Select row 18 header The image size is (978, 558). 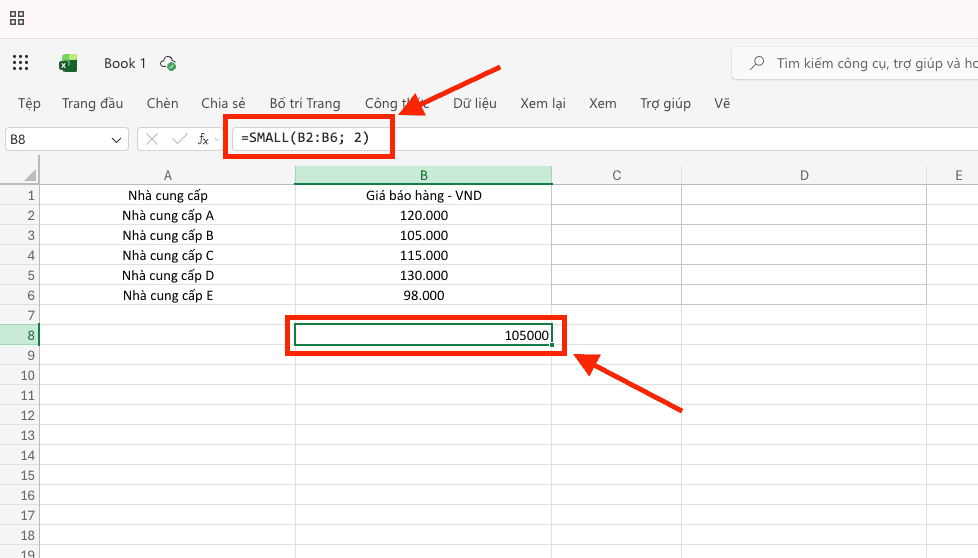click(x=20, y=535)
